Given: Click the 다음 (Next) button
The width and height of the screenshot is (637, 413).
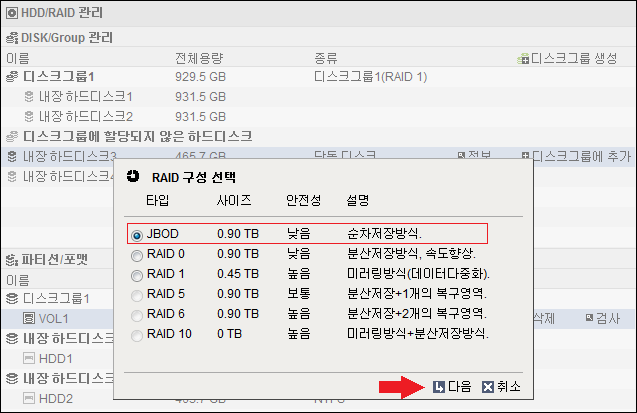Looking at the screenshot, I should [x=452, y=387].
